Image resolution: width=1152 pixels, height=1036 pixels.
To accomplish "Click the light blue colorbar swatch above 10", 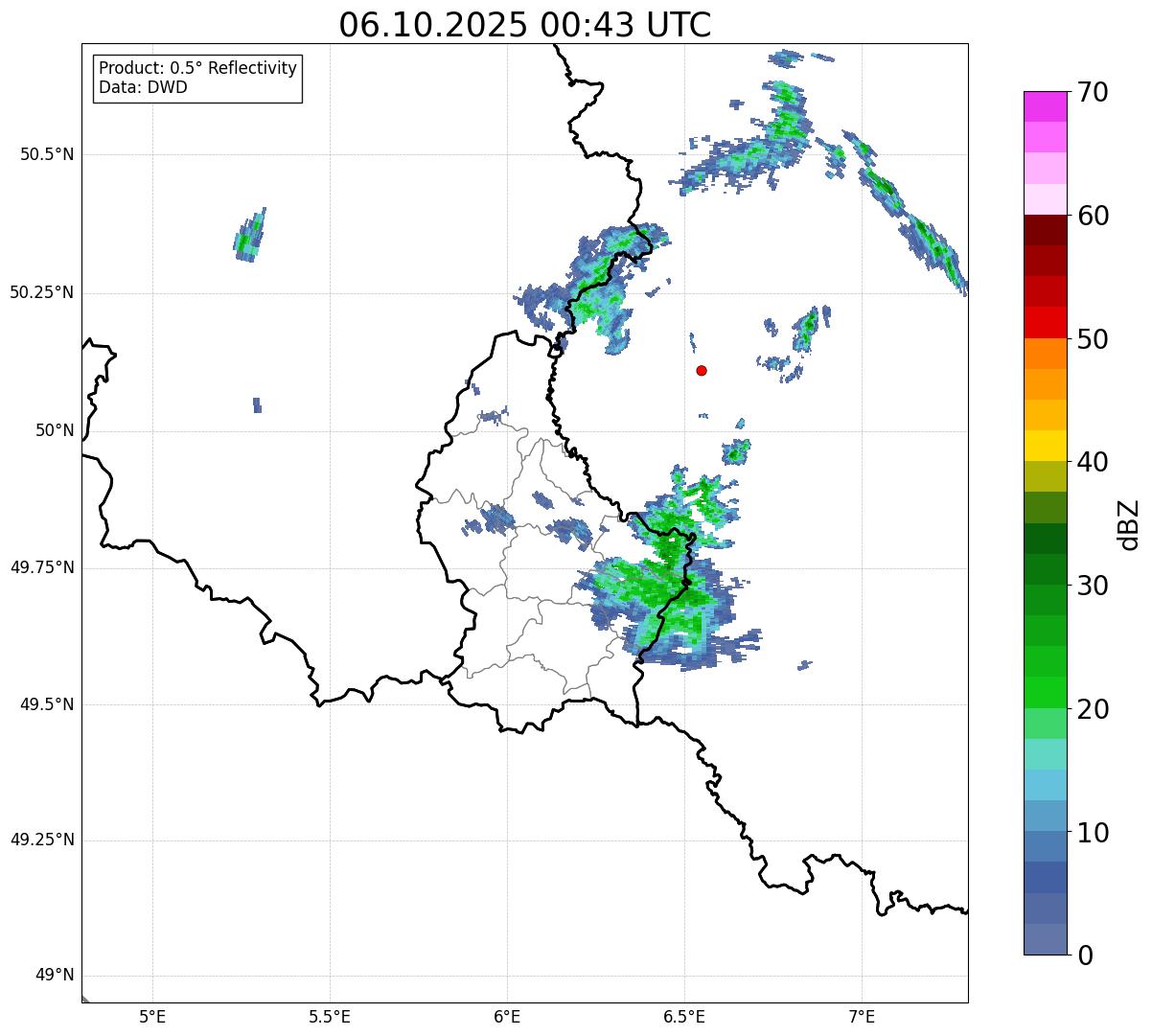I will 1046,816.
